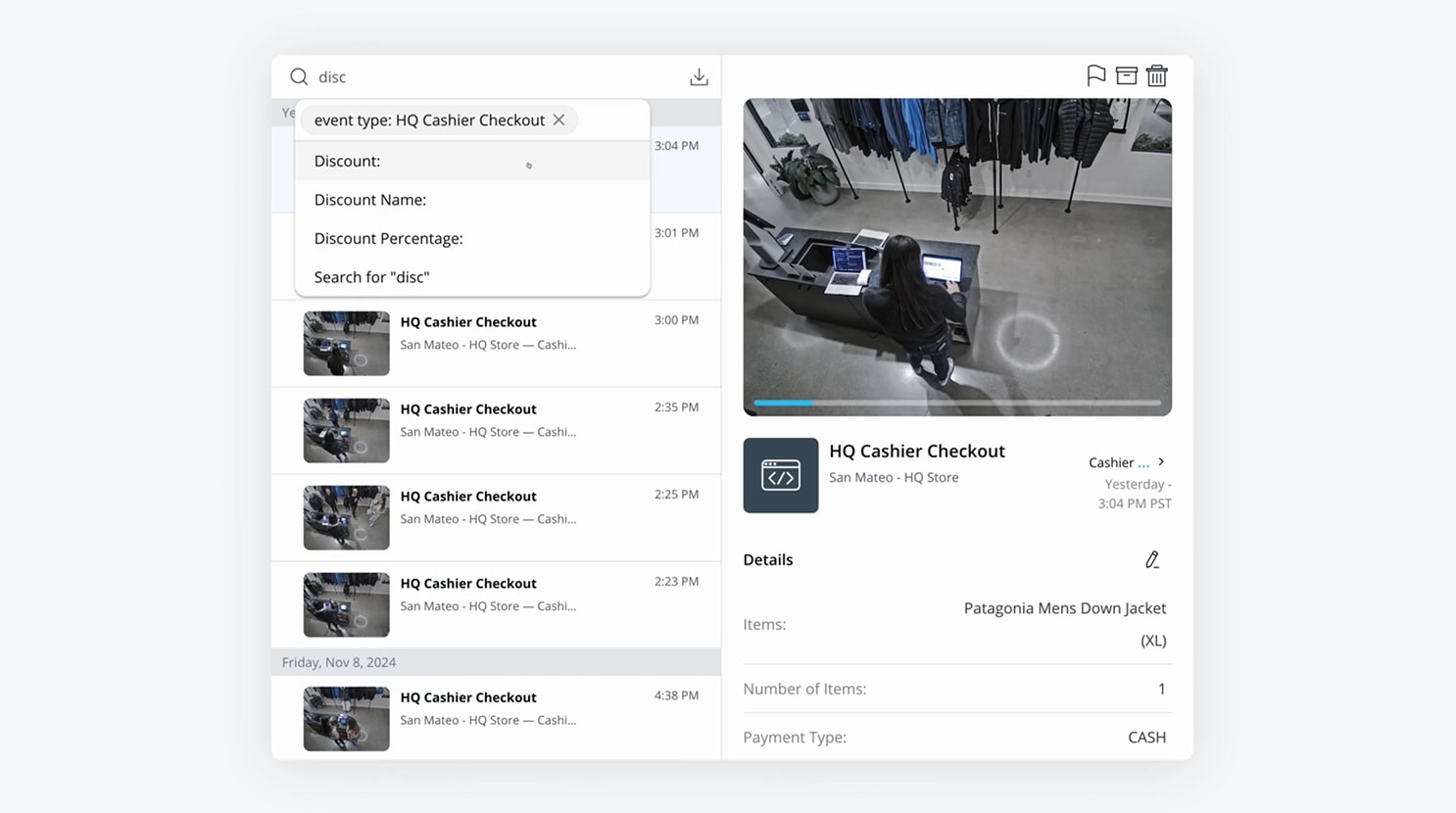The width and height of the screenshot is (1456, 813).
Task: Click the HQ Cashier Checkout code icon
Action: coord(781,475)
